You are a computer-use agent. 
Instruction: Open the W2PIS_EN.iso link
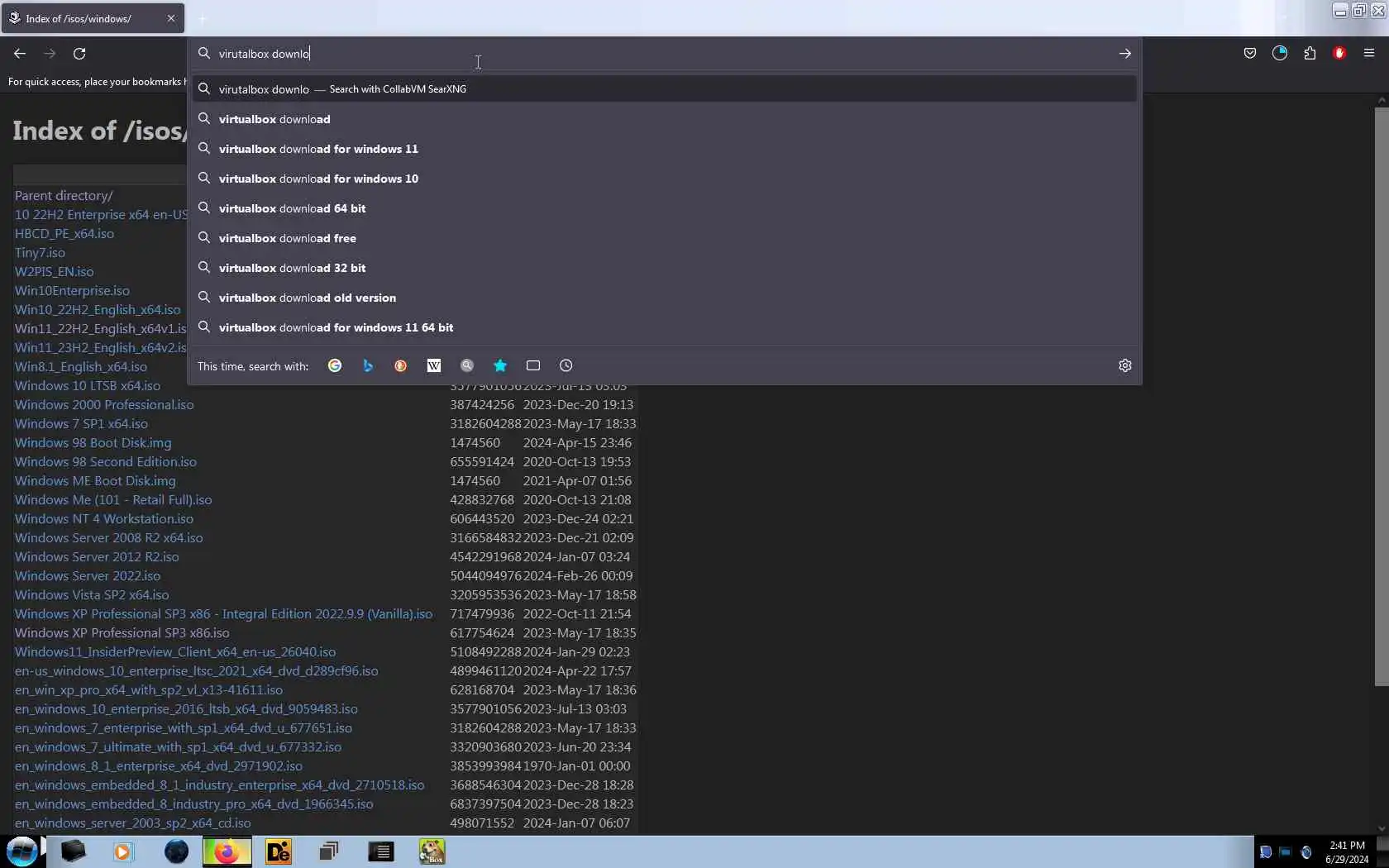click(x=55, y=272)
